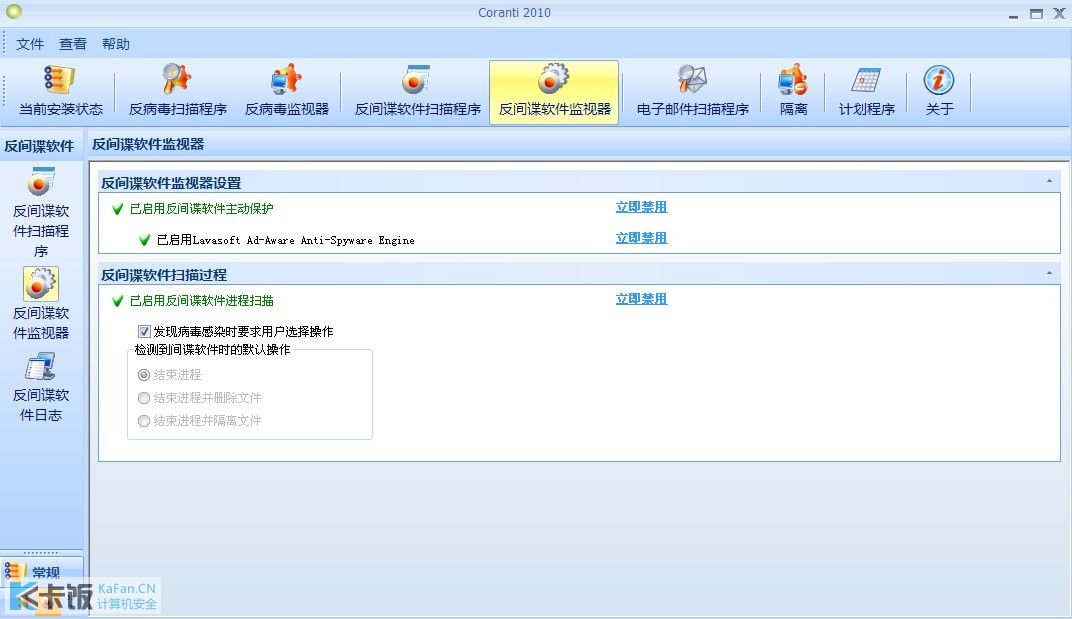
Task: Open the 文件 menu
Action: coord(29,44)
